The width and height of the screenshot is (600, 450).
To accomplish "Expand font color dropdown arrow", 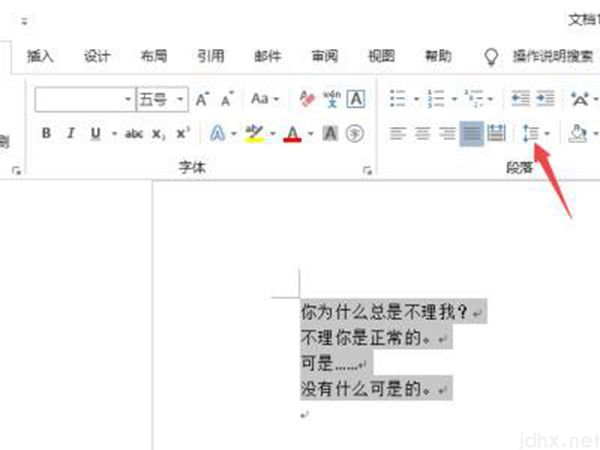I will [311, 134].
